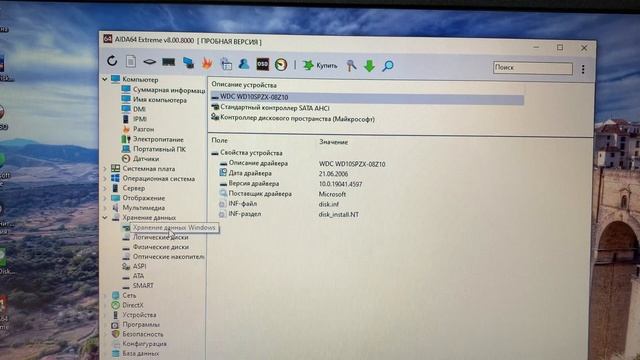Expand the Операционная система node
640x360 pixels.
pos(105,178)
